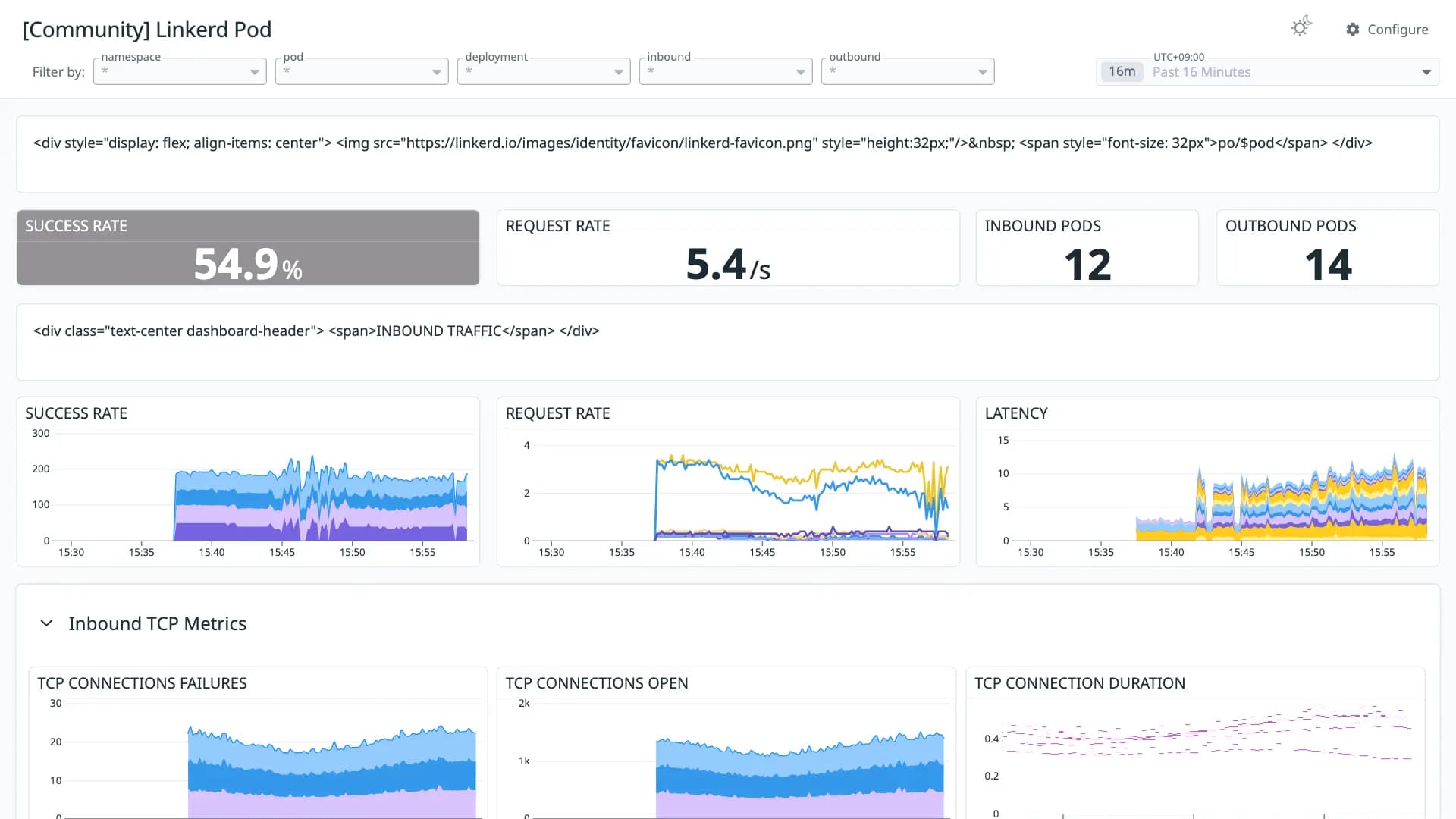Open the pod filter dropdown
This screenshot has width=1456, height=819.
click(x=362, y=71)
